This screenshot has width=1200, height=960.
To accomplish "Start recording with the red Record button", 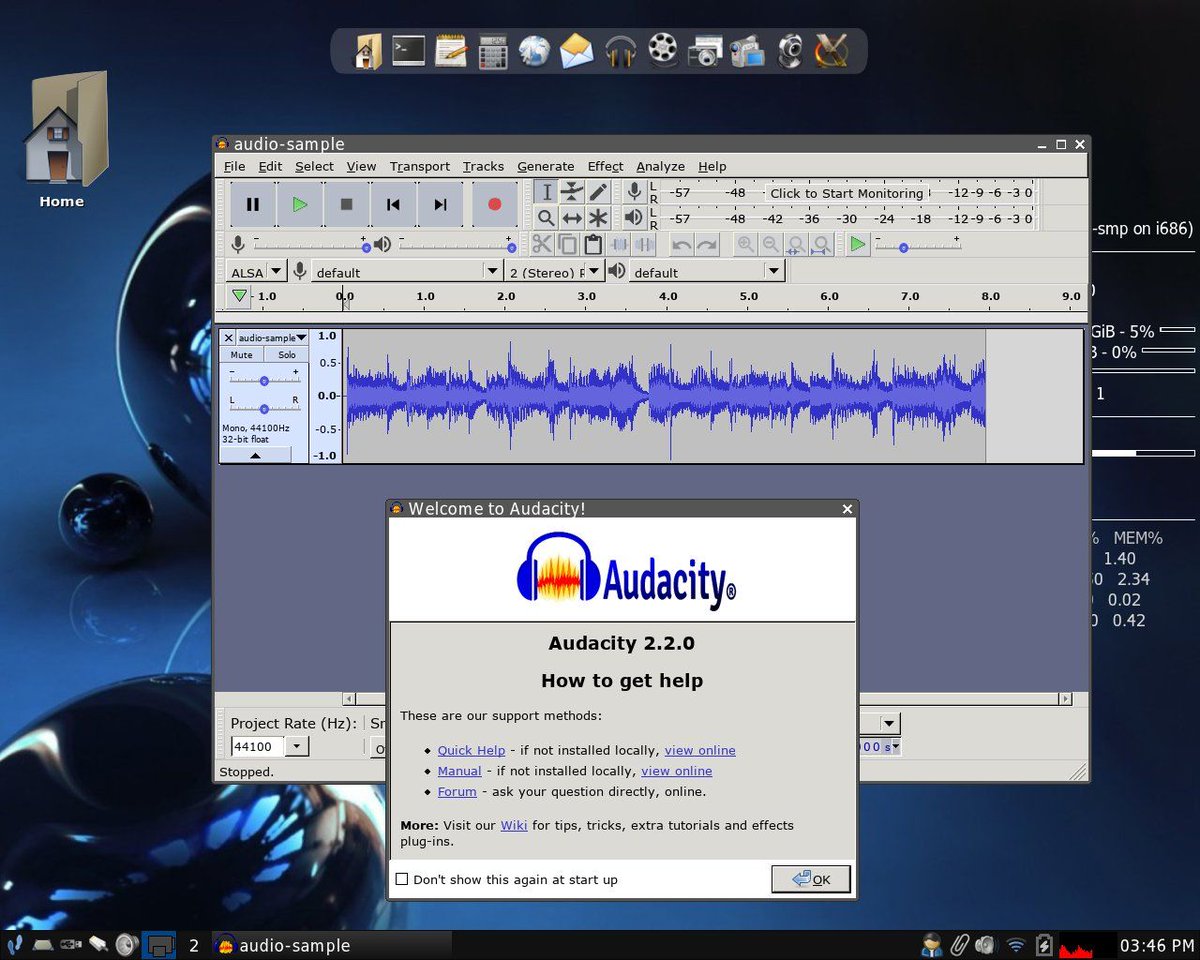I will pos(494,204).
